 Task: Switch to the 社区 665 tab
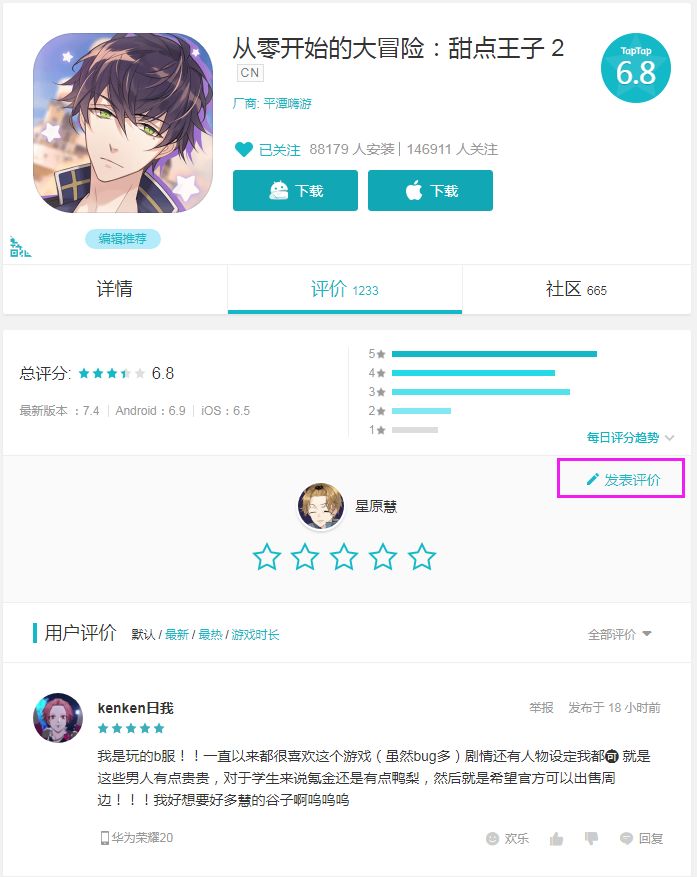tap(576, 289)
